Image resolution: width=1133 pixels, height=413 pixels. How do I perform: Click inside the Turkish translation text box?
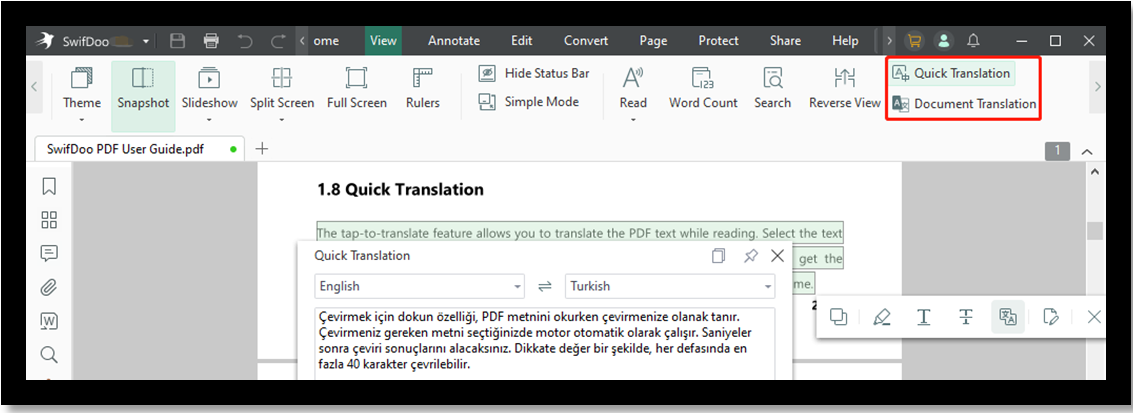545,344
